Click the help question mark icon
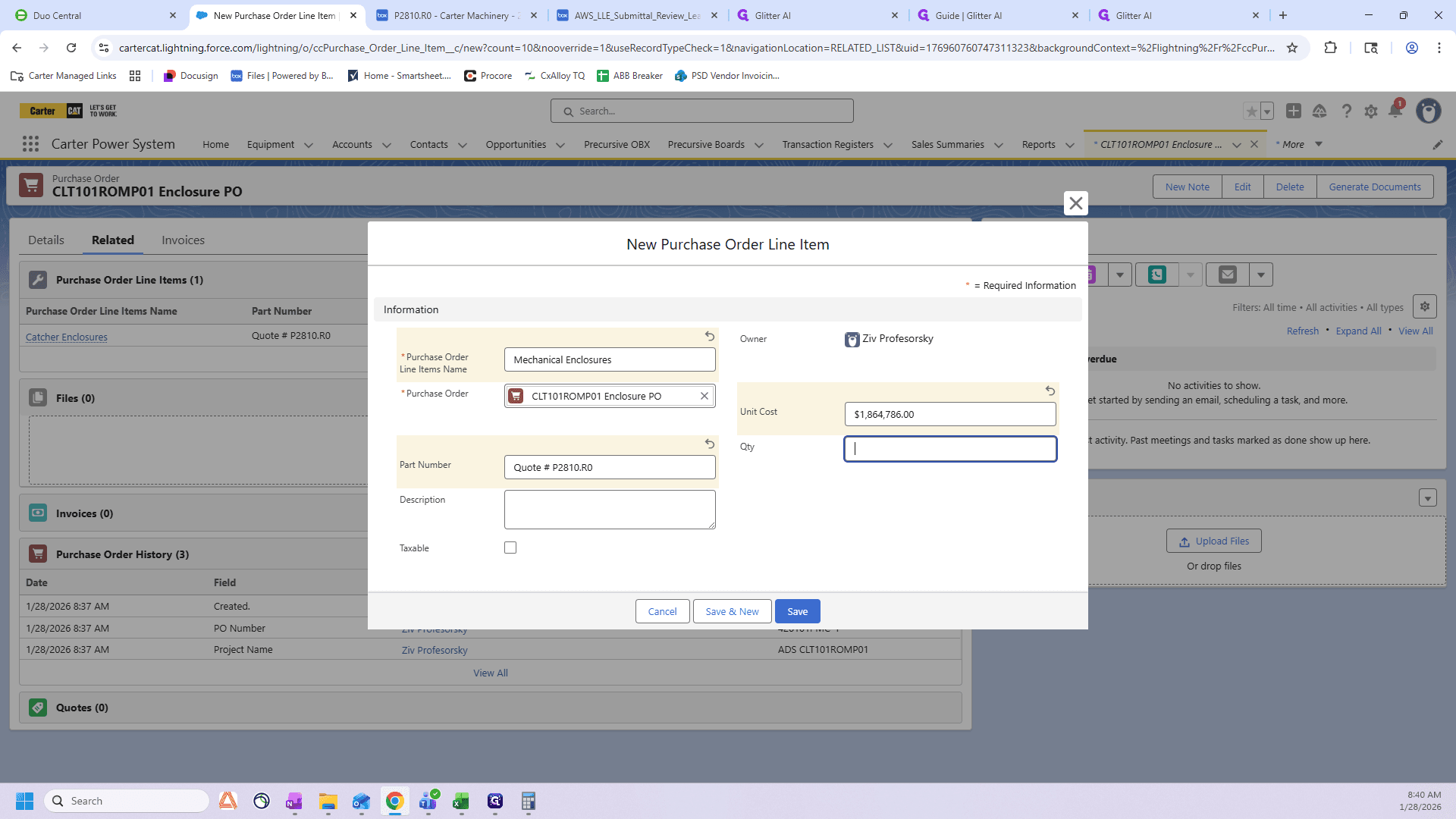Image resolution: width=1456 pixels, height=819 pixels. pyautogui.click(x=1346, y=111)
